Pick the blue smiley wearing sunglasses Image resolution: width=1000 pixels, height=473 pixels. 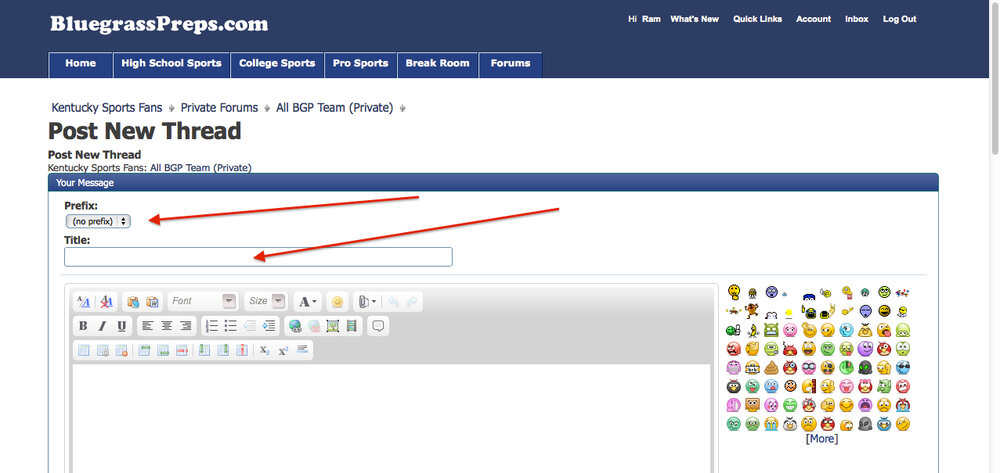[x=902, y=367]
